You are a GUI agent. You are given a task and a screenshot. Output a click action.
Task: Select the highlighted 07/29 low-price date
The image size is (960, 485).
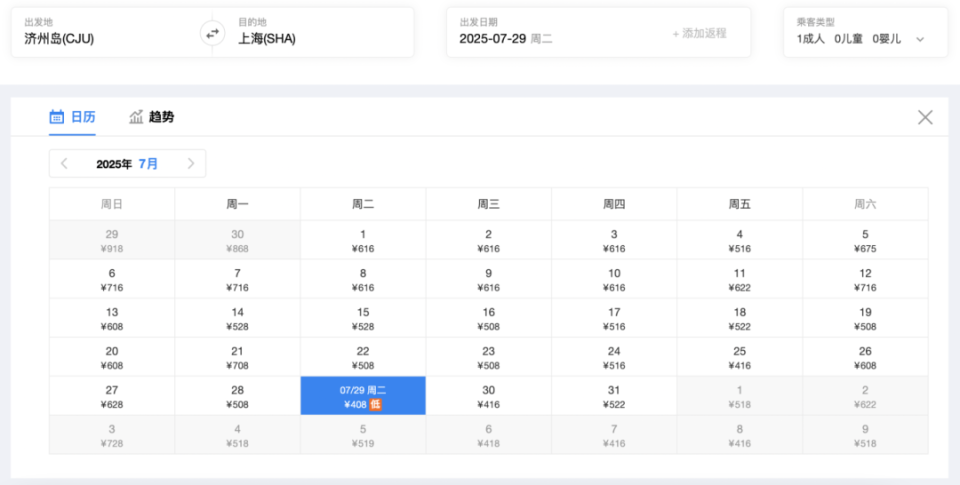(x=363, y=396)
